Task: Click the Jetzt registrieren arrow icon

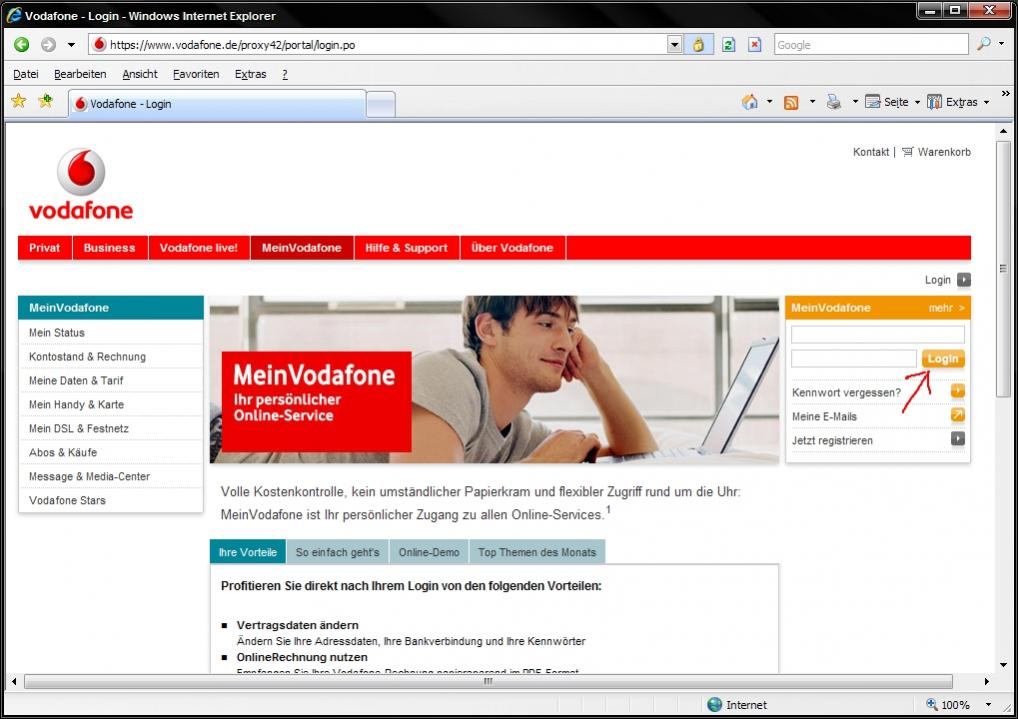Action: (958, 439)
